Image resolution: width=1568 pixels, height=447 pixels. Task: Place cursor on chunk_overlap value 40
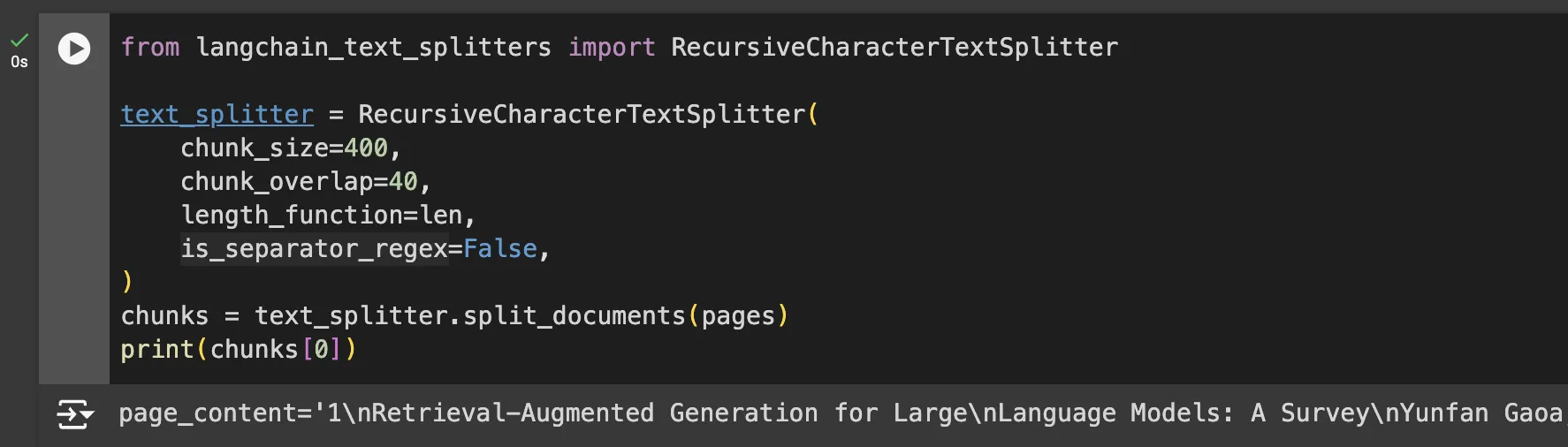[x=403, y=181]
